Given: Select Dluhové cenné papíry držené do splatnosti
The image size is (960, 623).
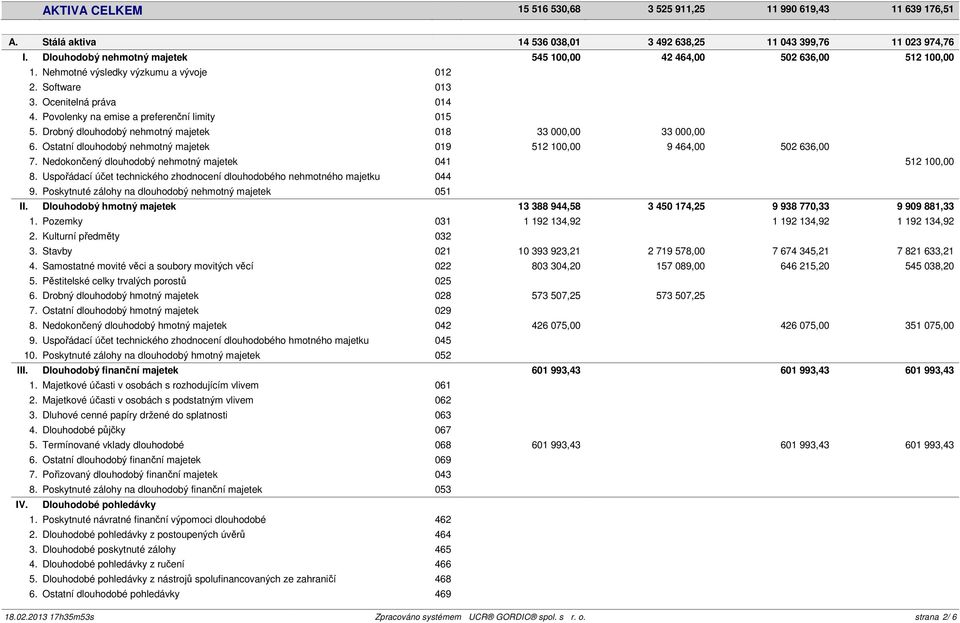Looking at the screenshot, I should coord(135,415).
